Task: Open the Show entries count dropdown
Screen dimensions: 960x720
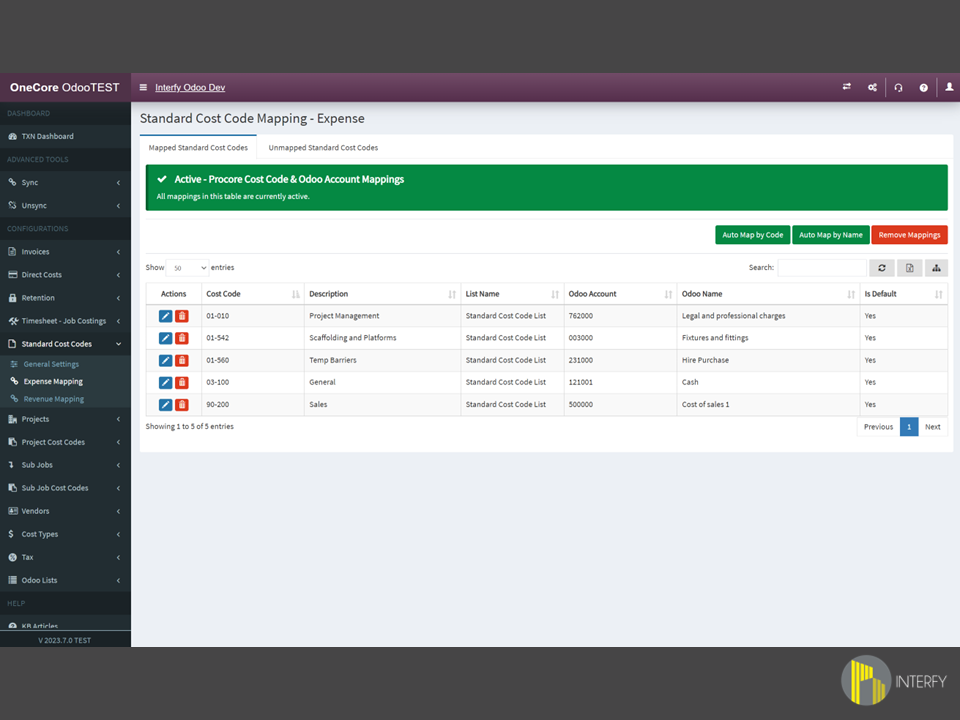Action: pyautogui.click(x=187, y=268)
